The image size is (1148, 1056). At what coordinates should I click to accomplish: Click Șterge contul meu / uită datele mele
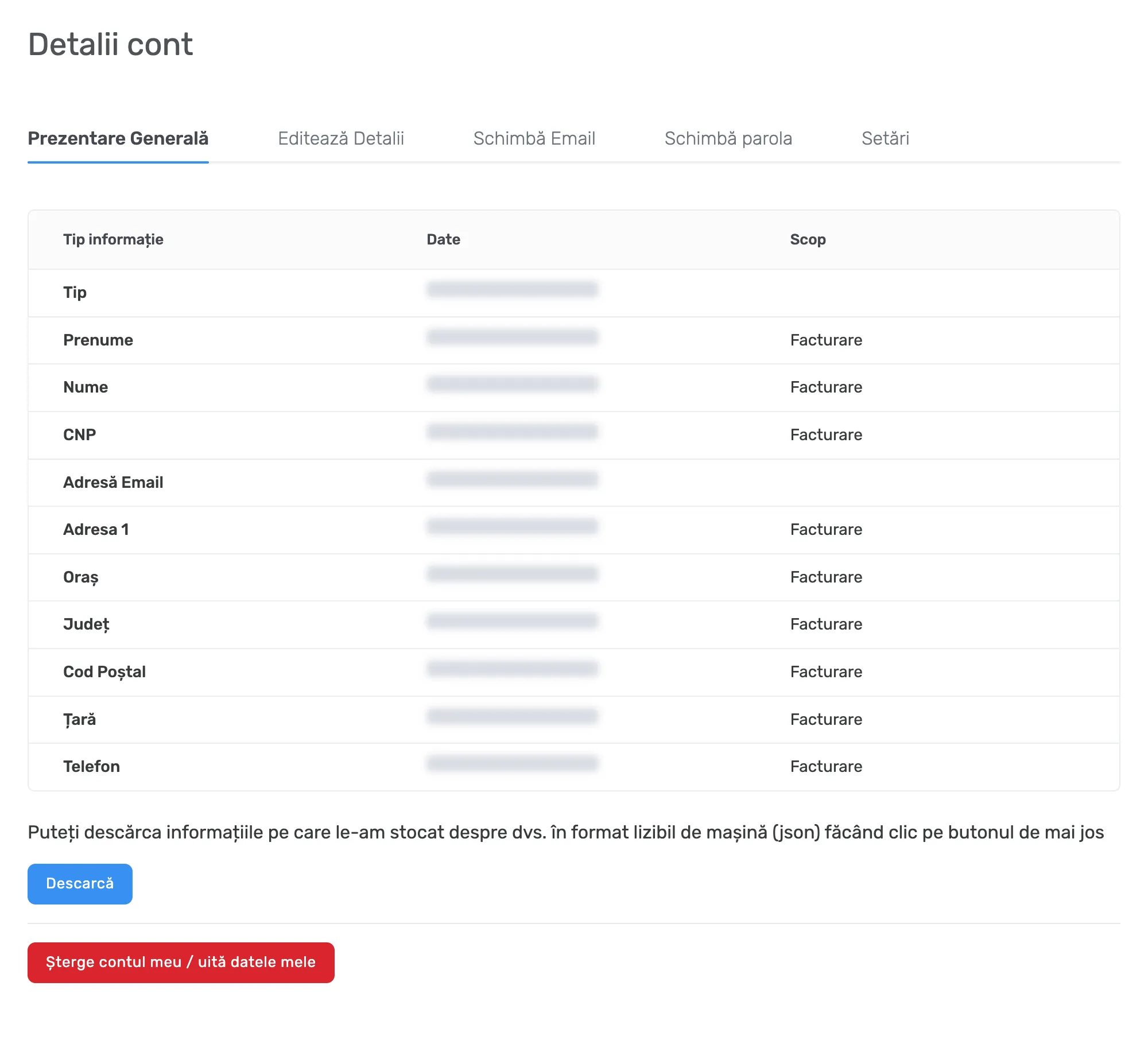[x=181, y=962]
